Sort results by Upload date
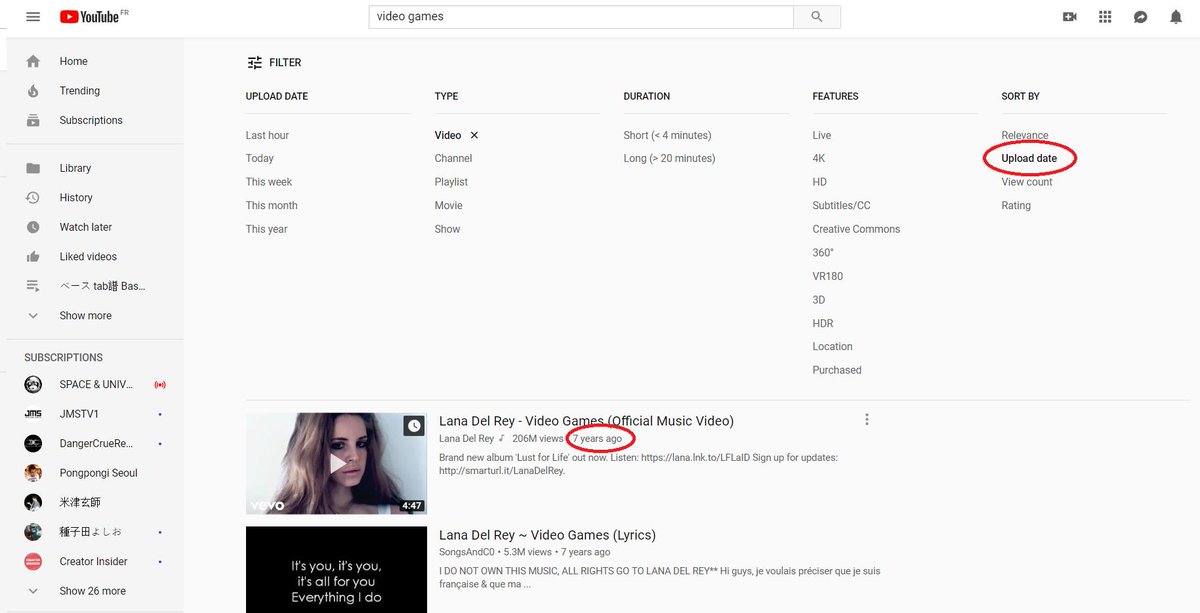 [x=1029, y=158]
